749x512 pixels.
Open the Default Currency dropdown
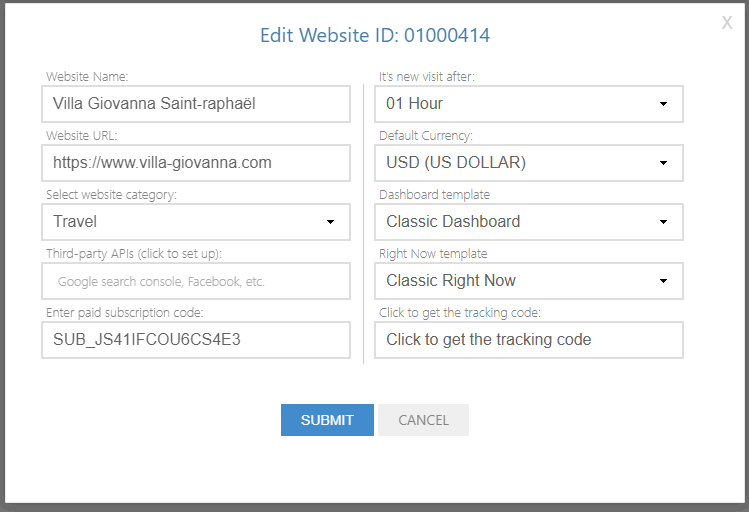(x=529, y=163)
